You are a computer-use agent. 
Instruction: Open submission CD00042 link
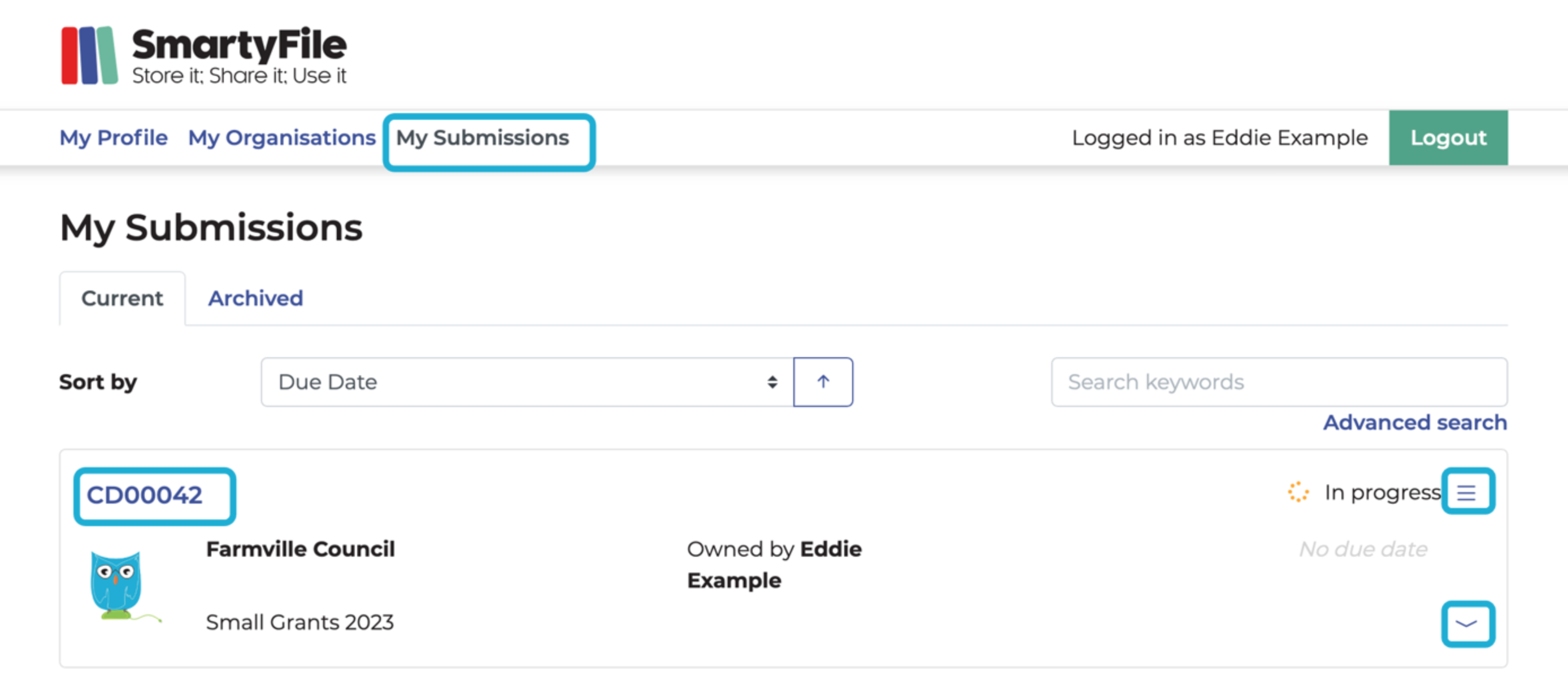coord(144,495)
